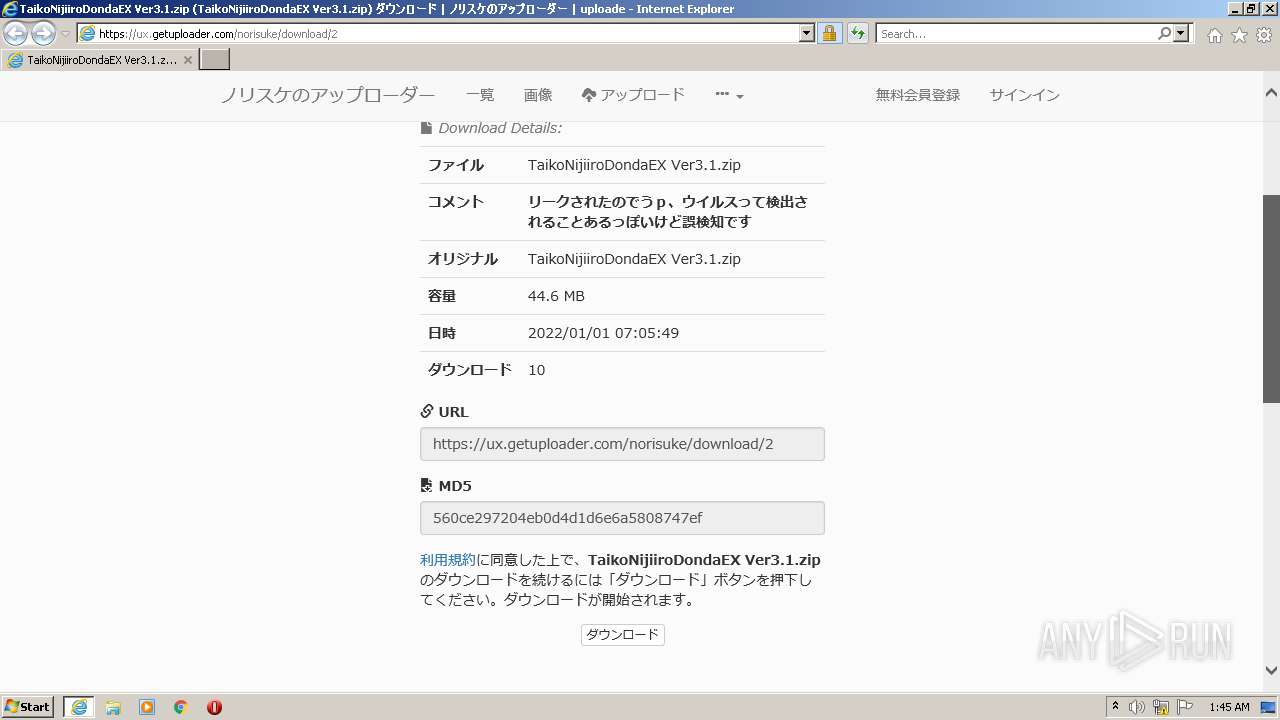Click the Action Center flag icon
Viewport: 1280px width, 720px height.
[x=1185, y=707]
